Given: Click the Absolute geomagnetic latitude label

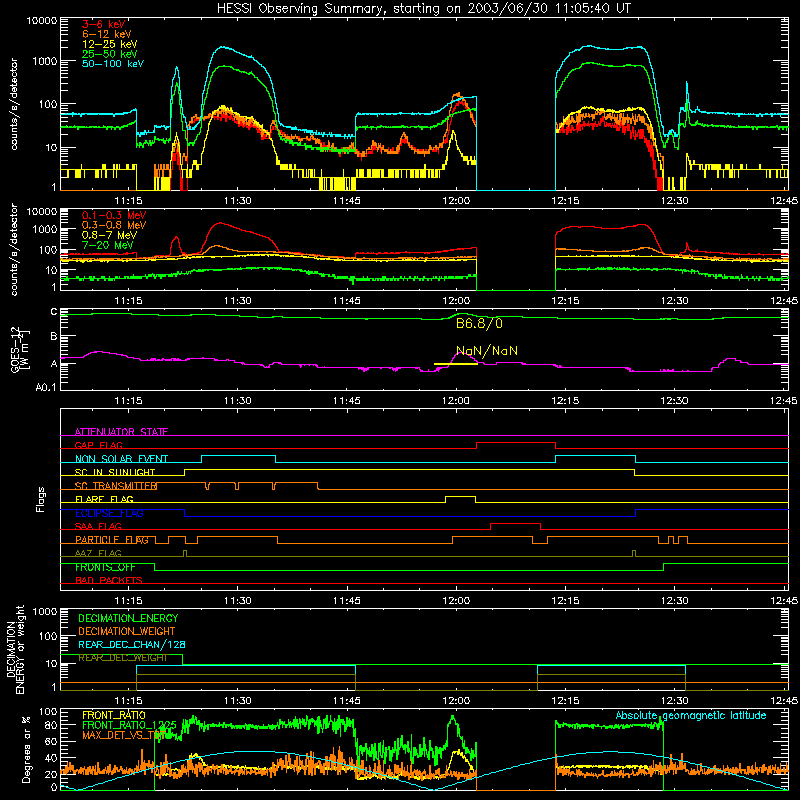Looking at the screenshot, I should coord(691,715).
